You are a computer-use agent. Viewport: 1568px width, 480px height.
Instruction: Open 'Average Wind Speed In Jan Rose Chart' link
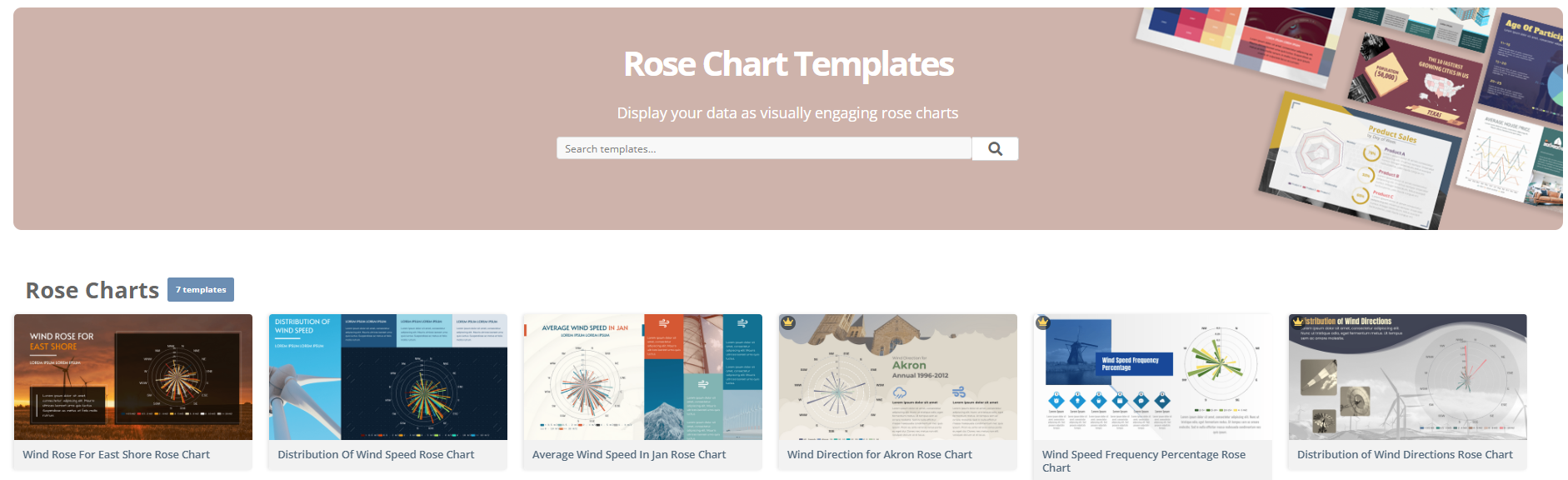click(x=629, y=455)
